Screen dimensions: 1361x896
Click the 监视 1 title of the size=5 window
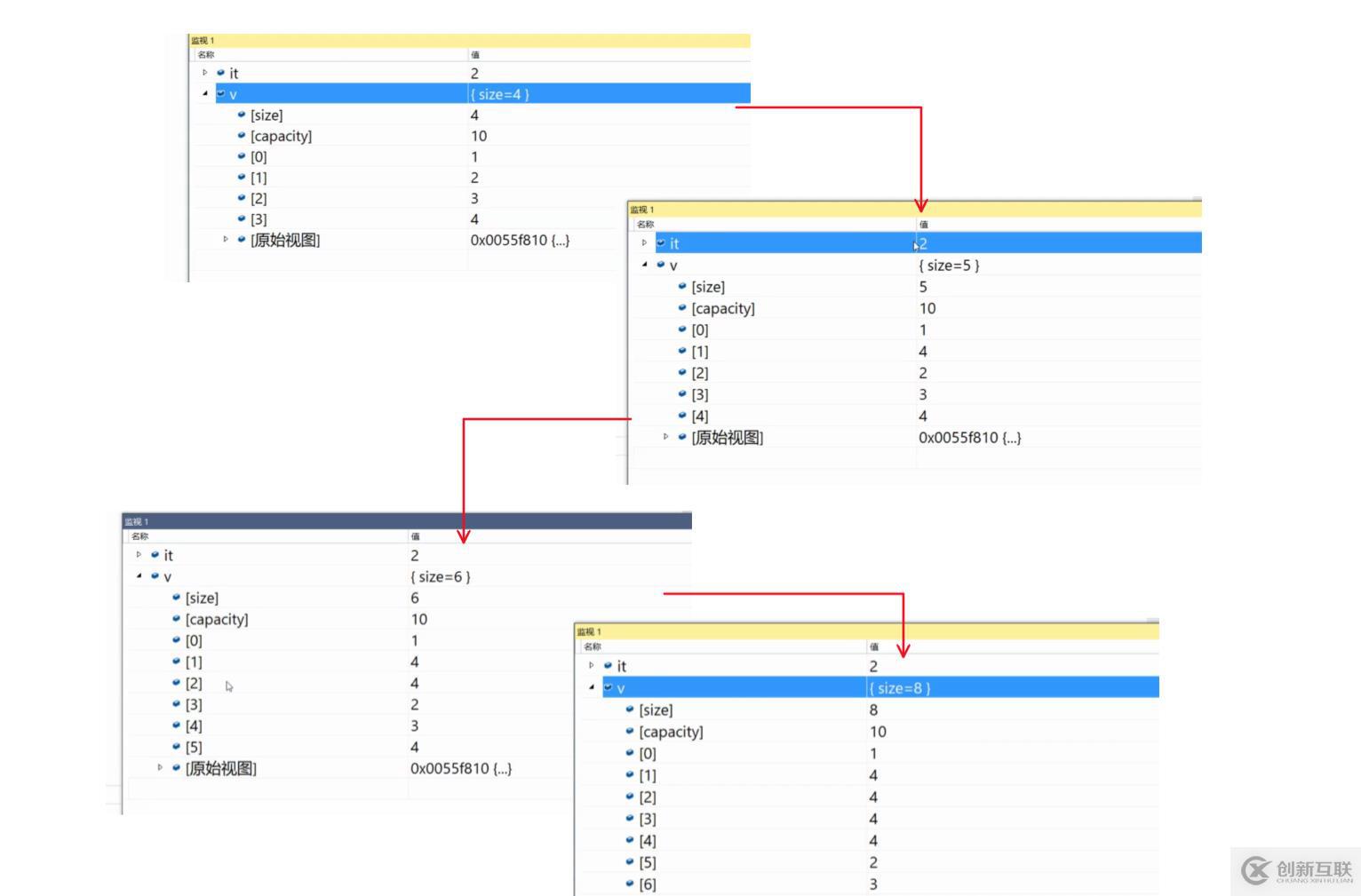coord(642,210)
